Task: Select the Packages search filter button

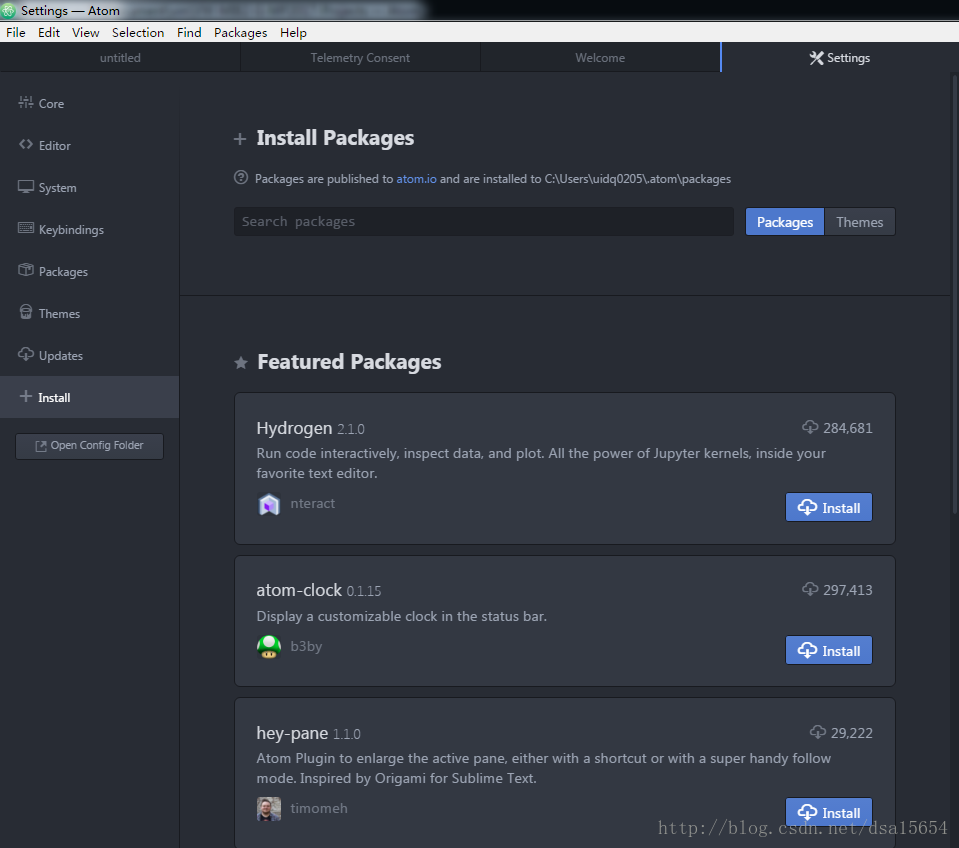Action: [785, 222]
